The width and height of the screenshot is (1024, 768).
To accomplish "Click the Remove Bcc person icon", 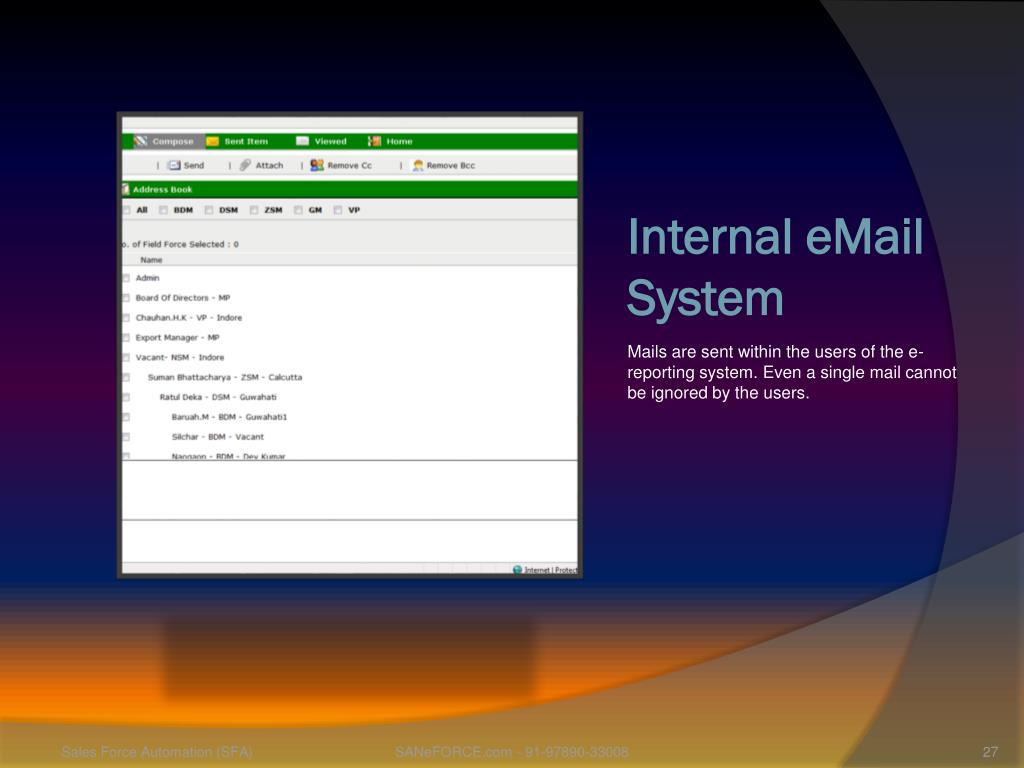I will (418, 165).
